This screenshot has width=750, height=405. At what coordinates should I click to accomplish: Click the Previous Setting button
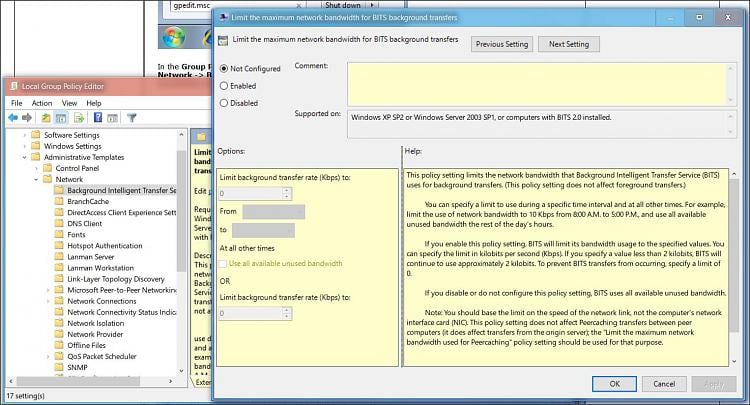pos(502,44)
